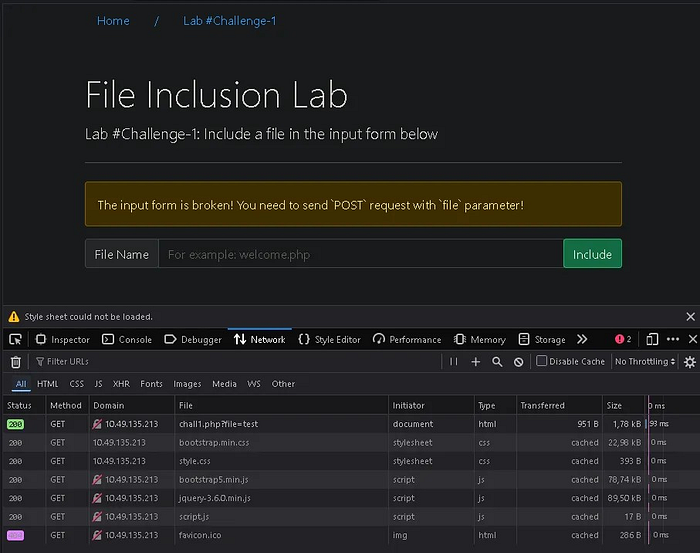Focus the File Name input field
Image resolution: width=700 pixels, height=553 pixels.
(x=361, y=254)
